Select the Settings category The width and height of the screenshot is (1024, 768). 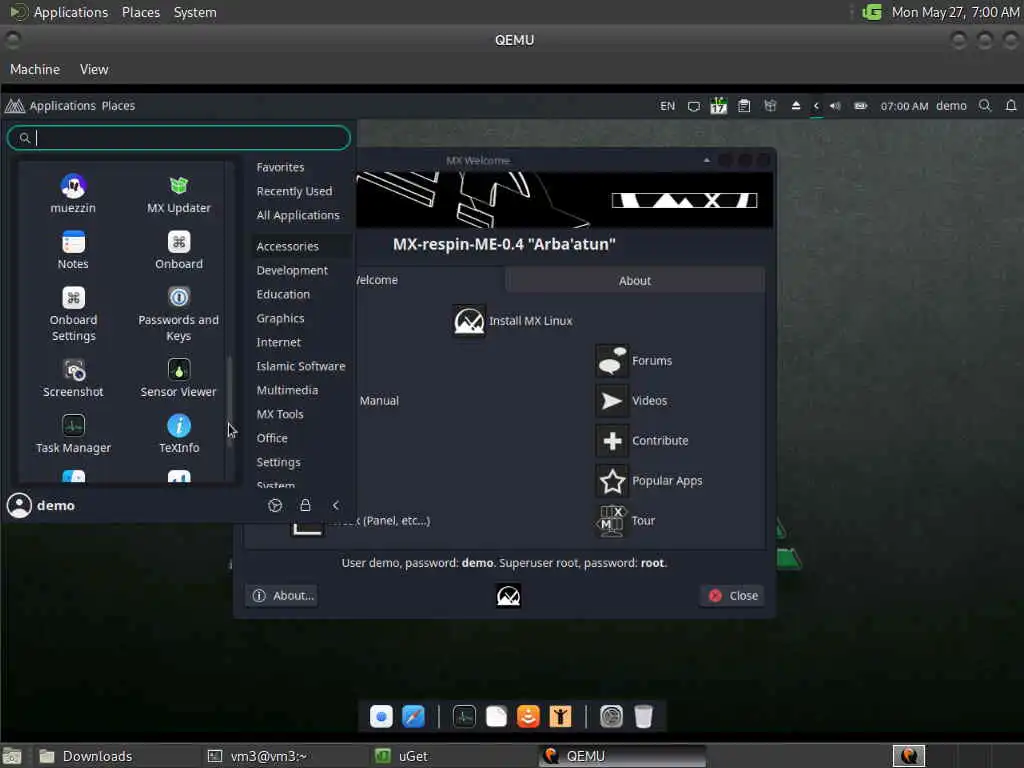click(x=278, y=462)
